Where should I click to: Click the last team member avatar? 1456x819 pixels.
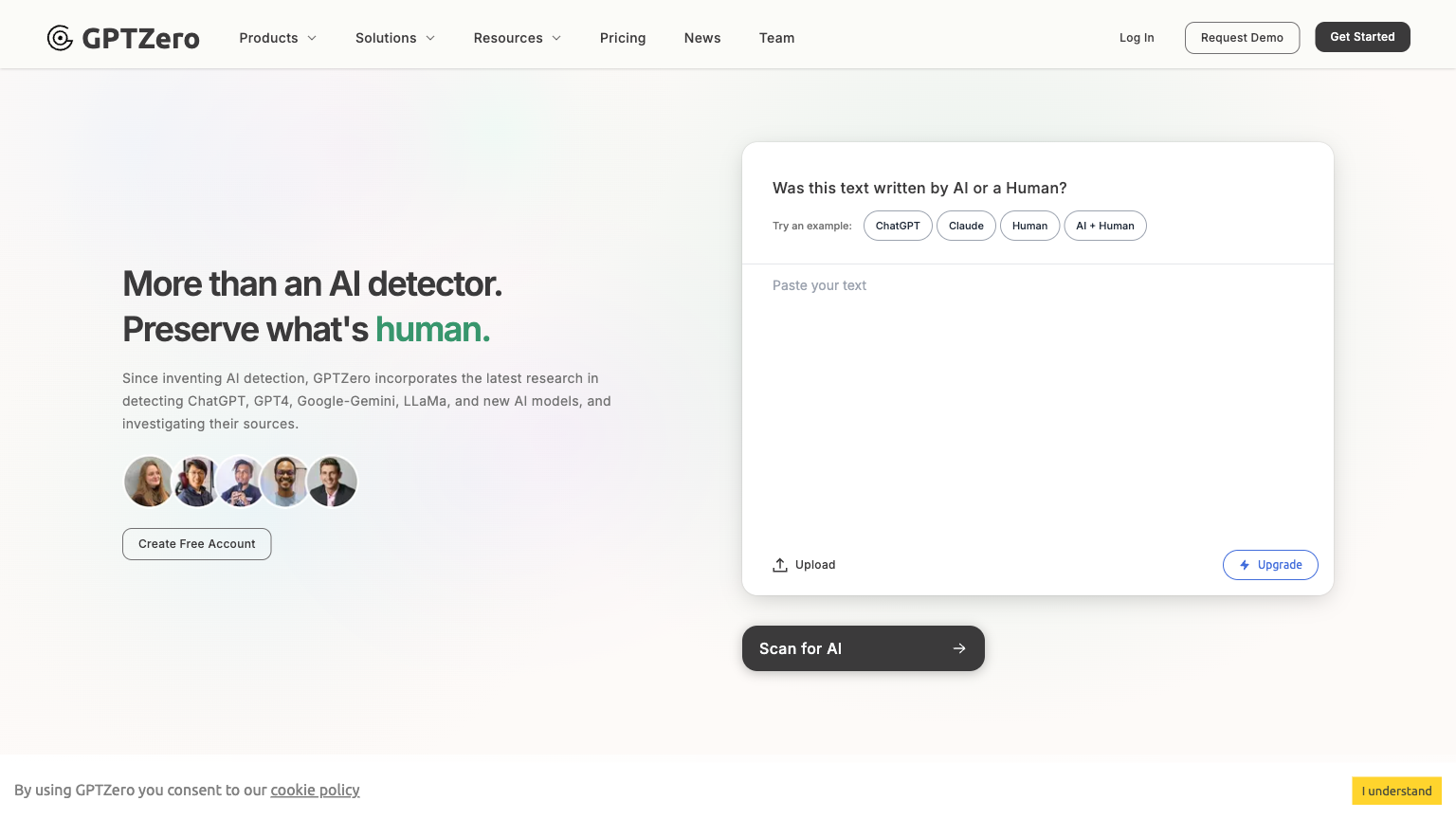pyautogui.click(x=333, y=482)
